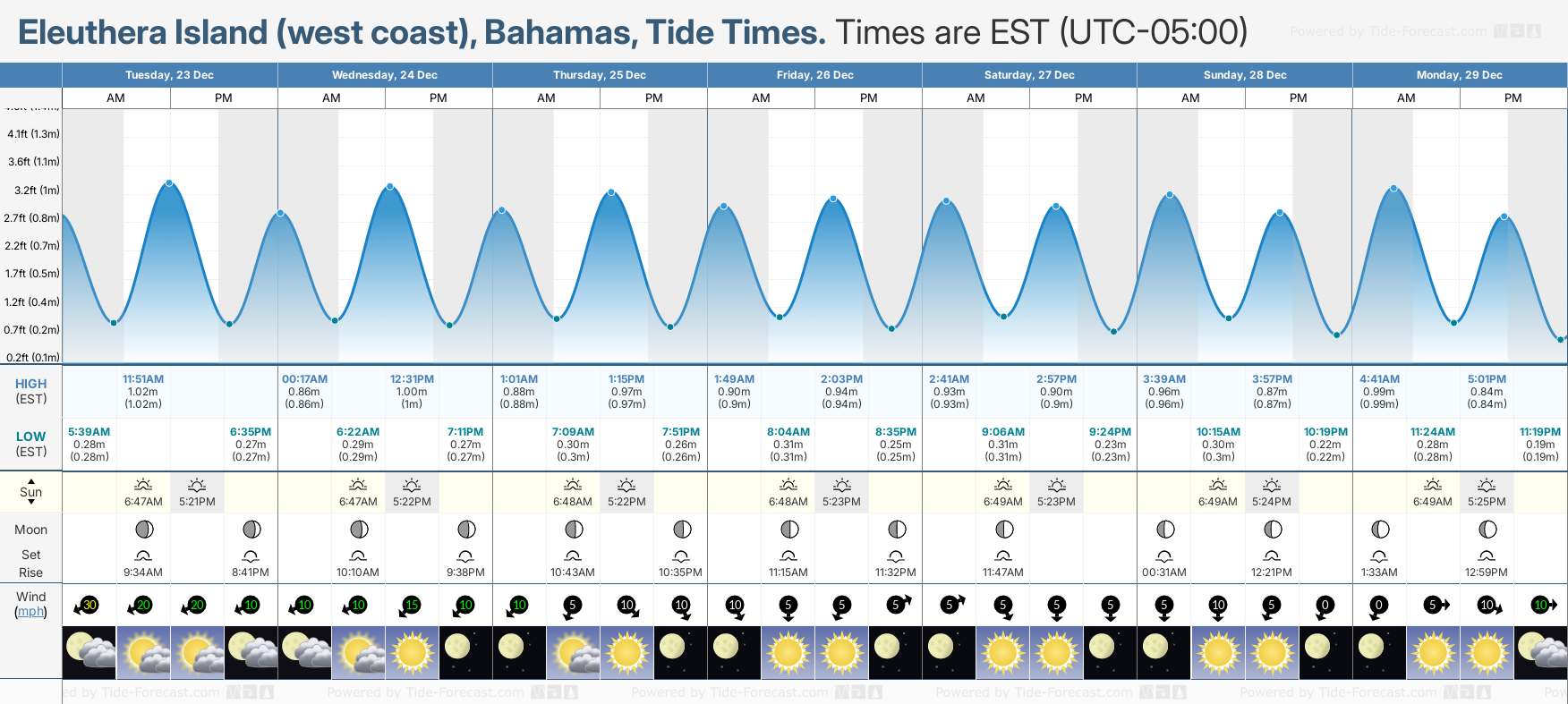Click the 12:31PM high tide time label
The image size is (1568, 704).
click(x=412, y=379)
